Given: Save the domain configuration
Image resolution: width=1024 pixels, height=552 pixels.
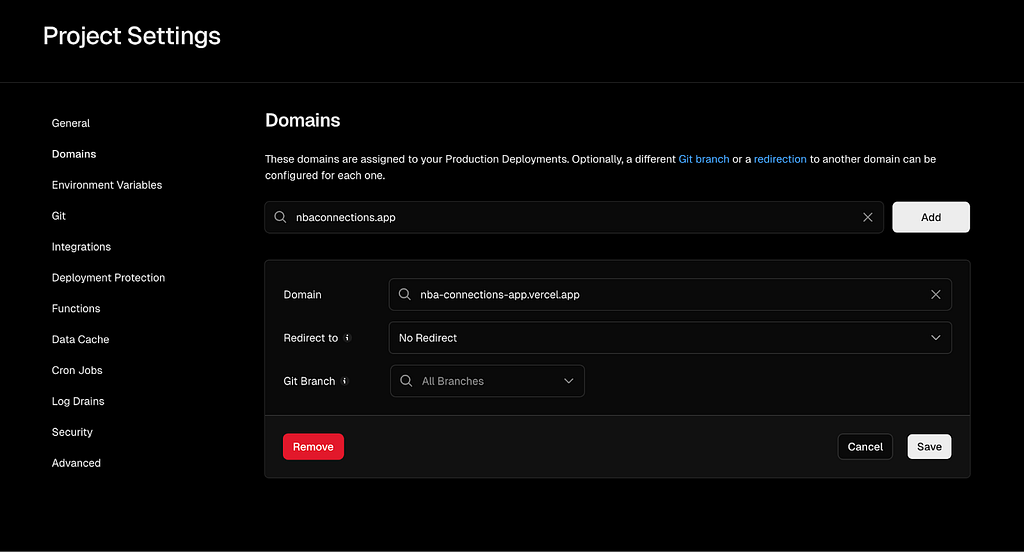Looking at the screenshot, I should click(929, 447).
